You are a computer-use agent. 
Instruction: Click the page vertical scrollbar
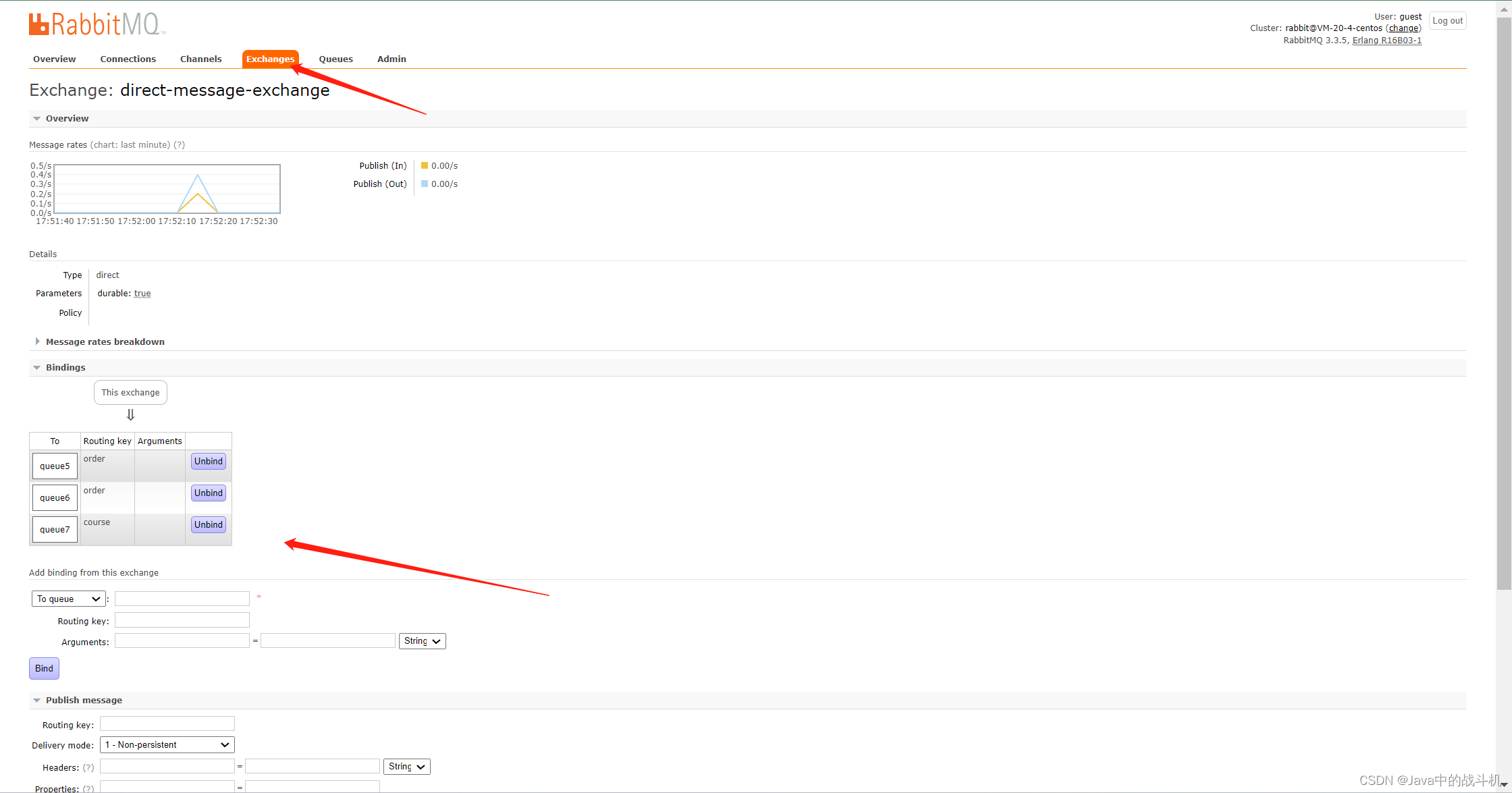(1504, 304)
